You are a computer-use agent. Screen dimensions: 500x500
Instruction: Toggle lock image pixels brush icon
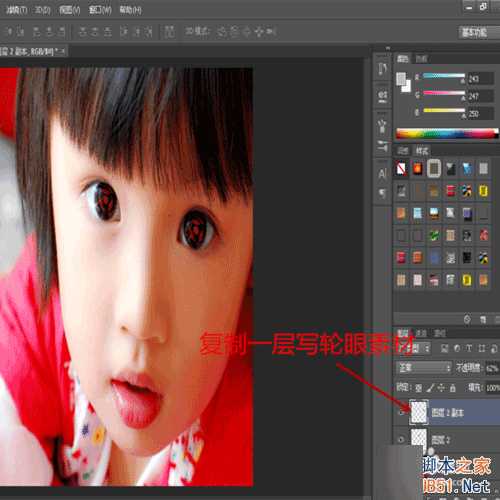point(430,388)
